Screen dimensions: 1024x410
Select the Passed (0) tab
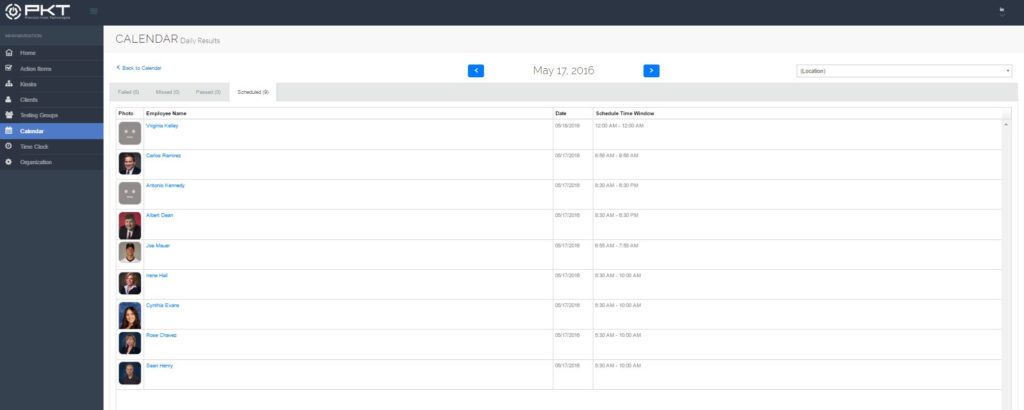(208, 92)
